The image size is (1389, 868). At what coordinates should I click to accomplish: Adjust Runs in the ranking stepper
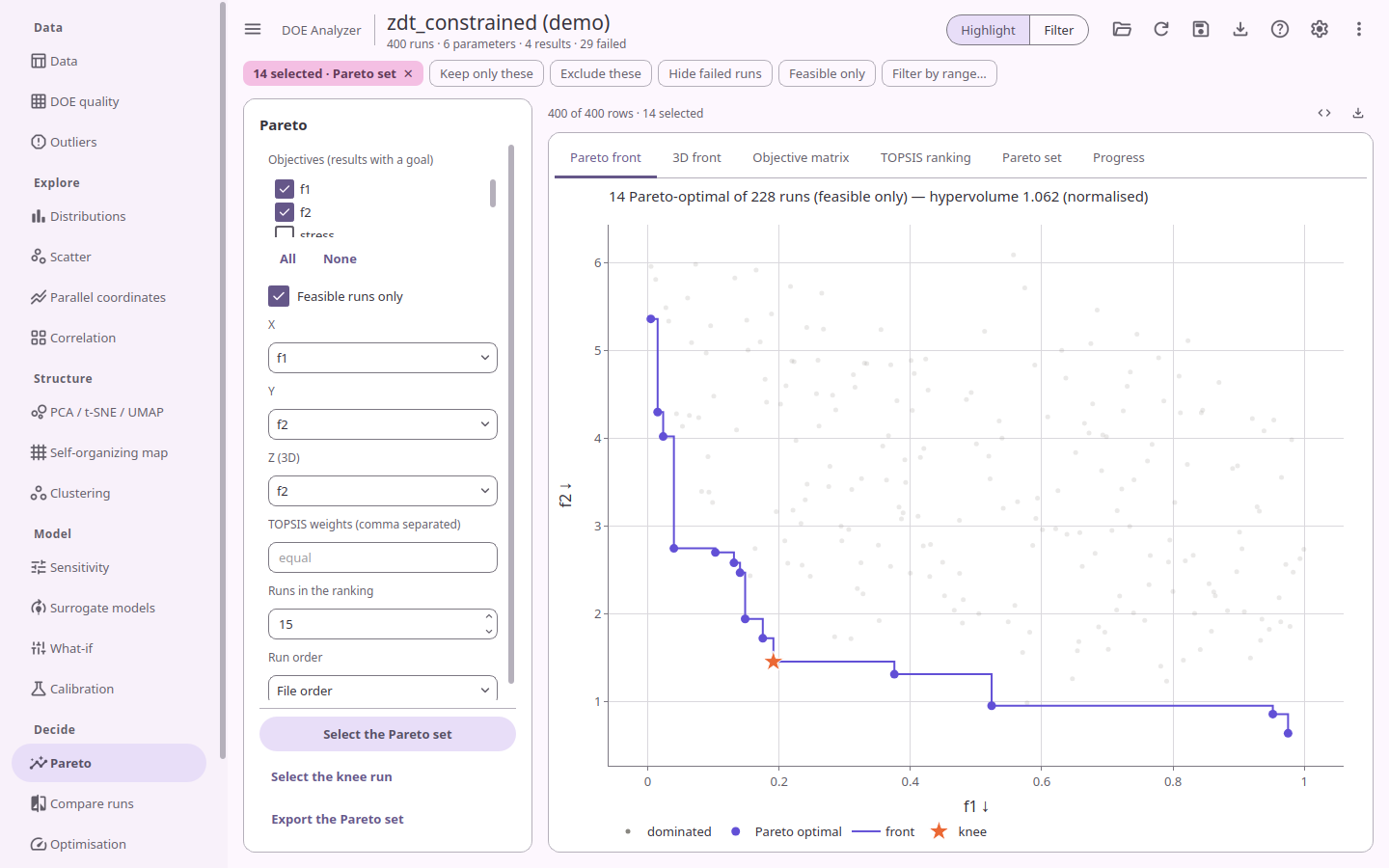(489, 624)
